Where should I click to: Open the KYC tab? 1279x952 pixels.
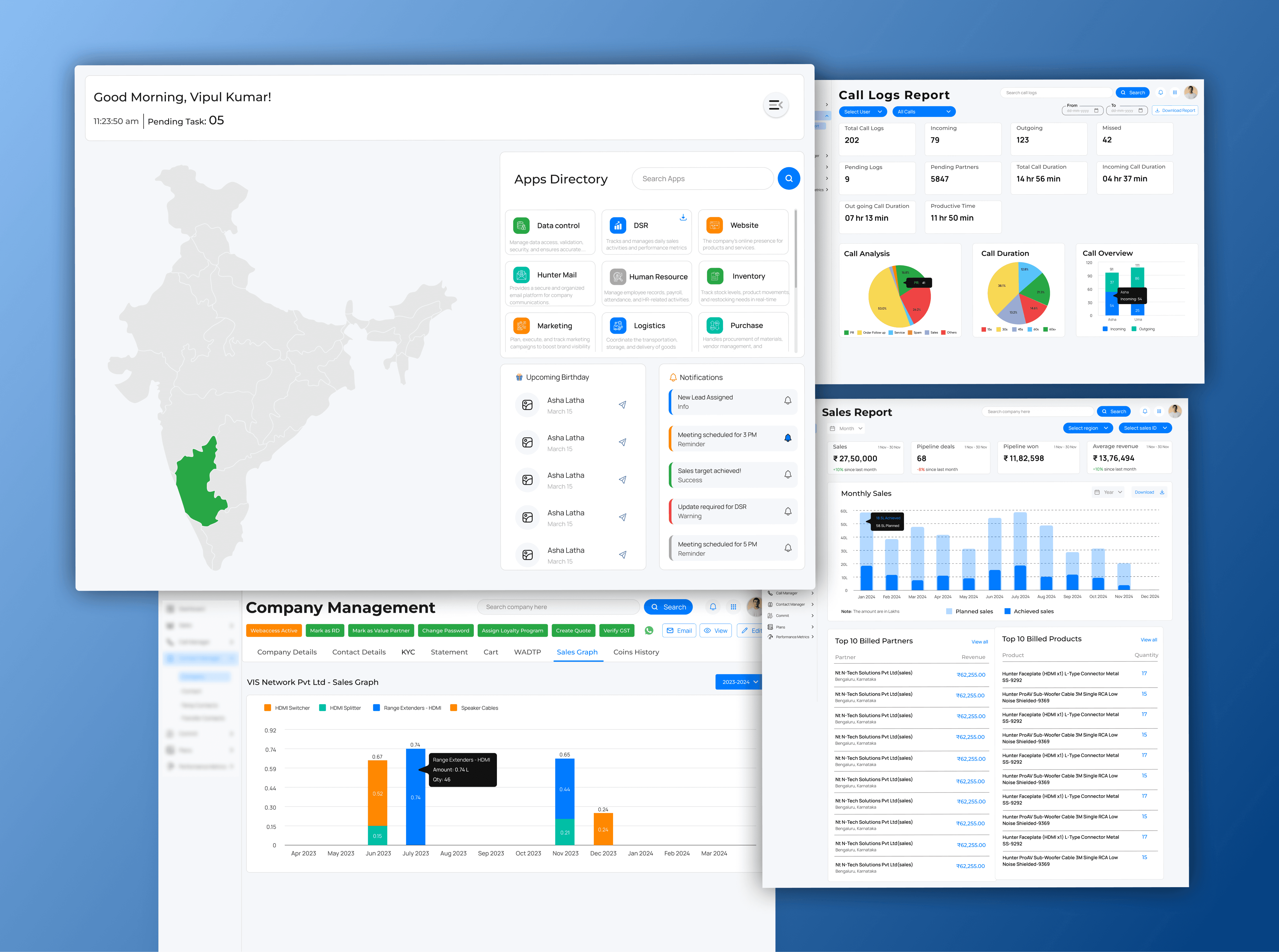tap(408, 652)
